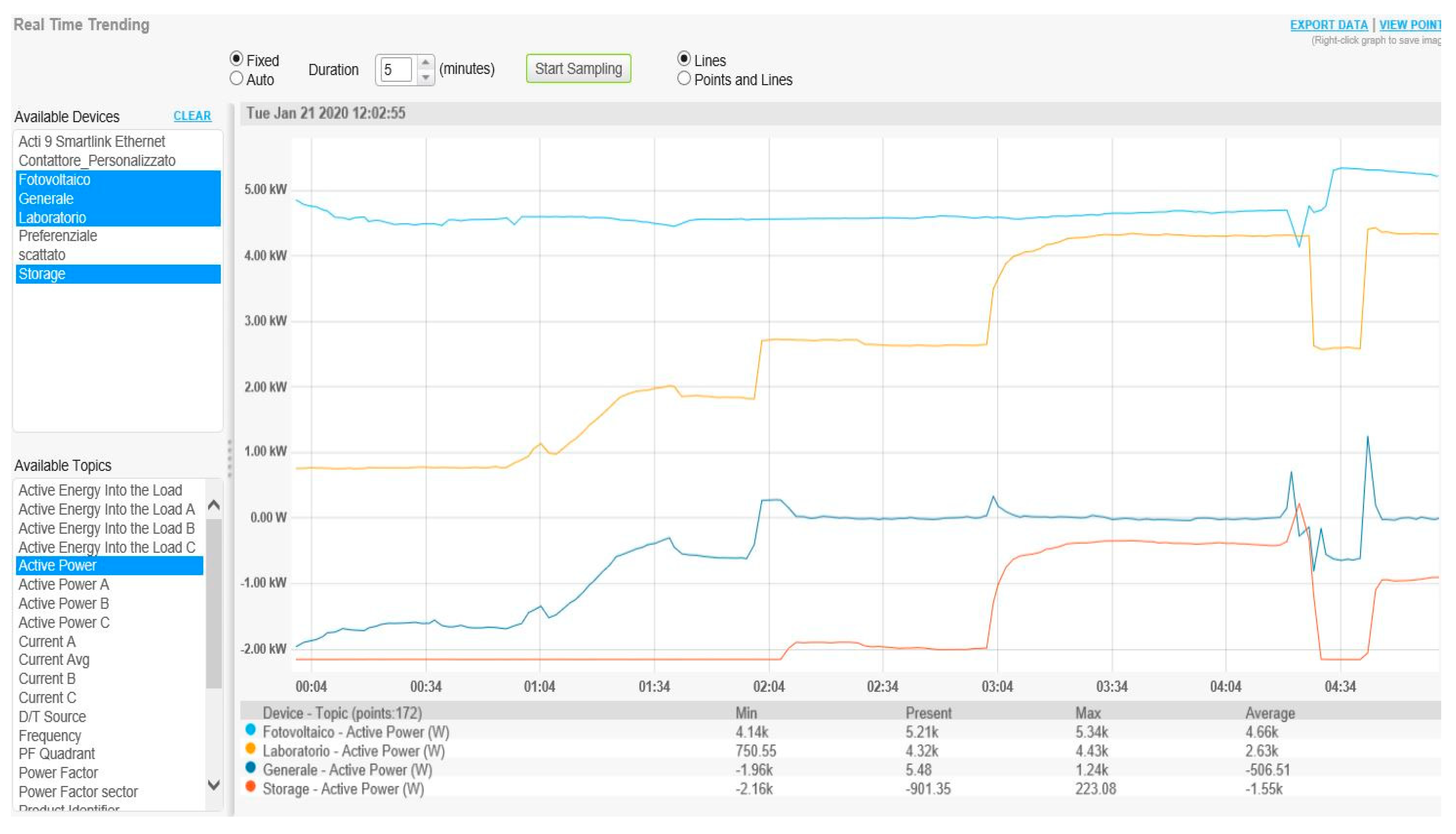Select Acti 9 Smartlink Ethernet device
Viewport: 1456px width, 834px height.
click(x=92, y=142)
